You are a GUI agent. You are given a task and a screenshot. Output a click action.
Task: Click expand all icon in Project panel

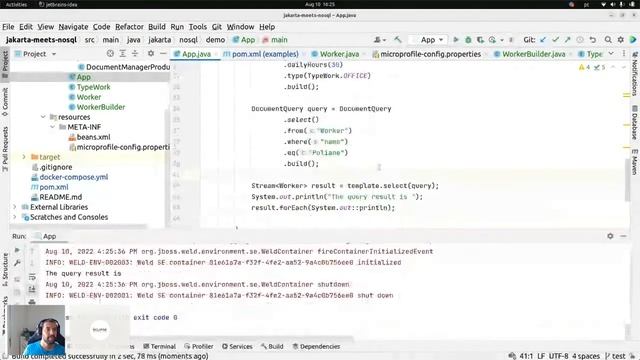pos(122,54)
